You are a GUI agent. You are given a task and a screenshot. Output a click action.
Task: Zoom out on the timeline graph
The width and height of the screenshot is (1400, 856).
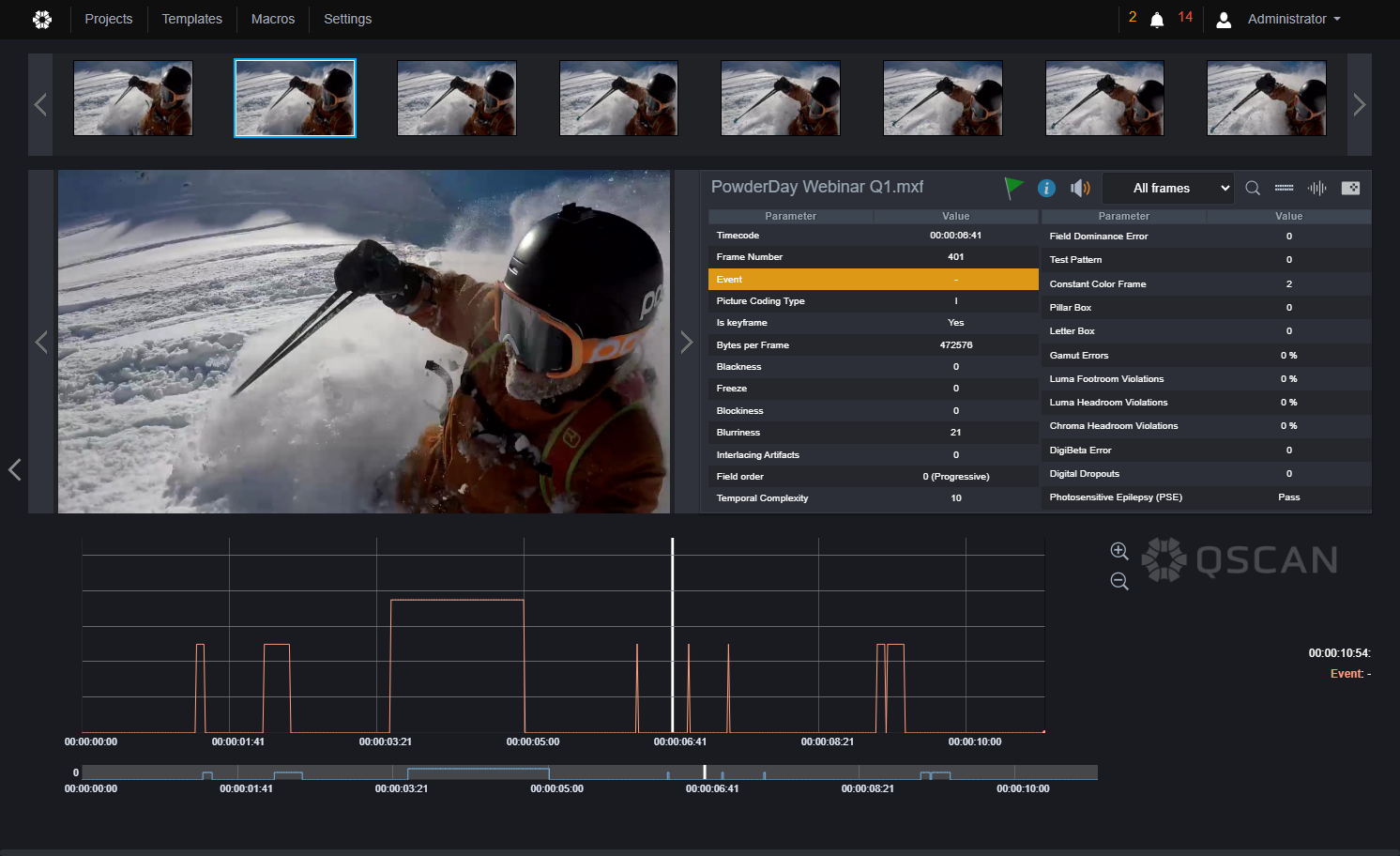pyautogui.click(x=1119, y=581)
